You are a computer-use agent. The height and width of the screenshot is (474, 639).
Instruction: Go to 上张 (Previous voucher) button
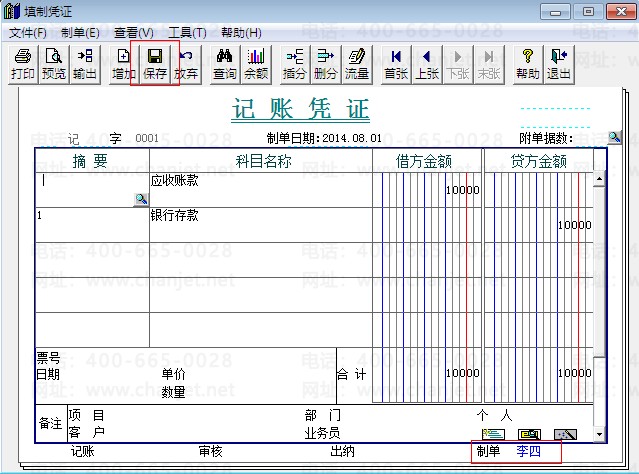427,64
